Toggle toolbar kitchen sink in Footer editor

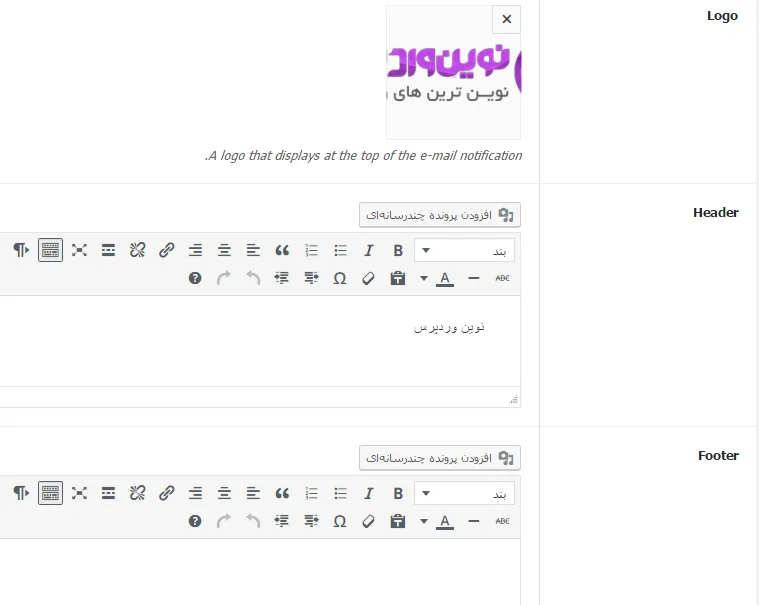[50, 493]
